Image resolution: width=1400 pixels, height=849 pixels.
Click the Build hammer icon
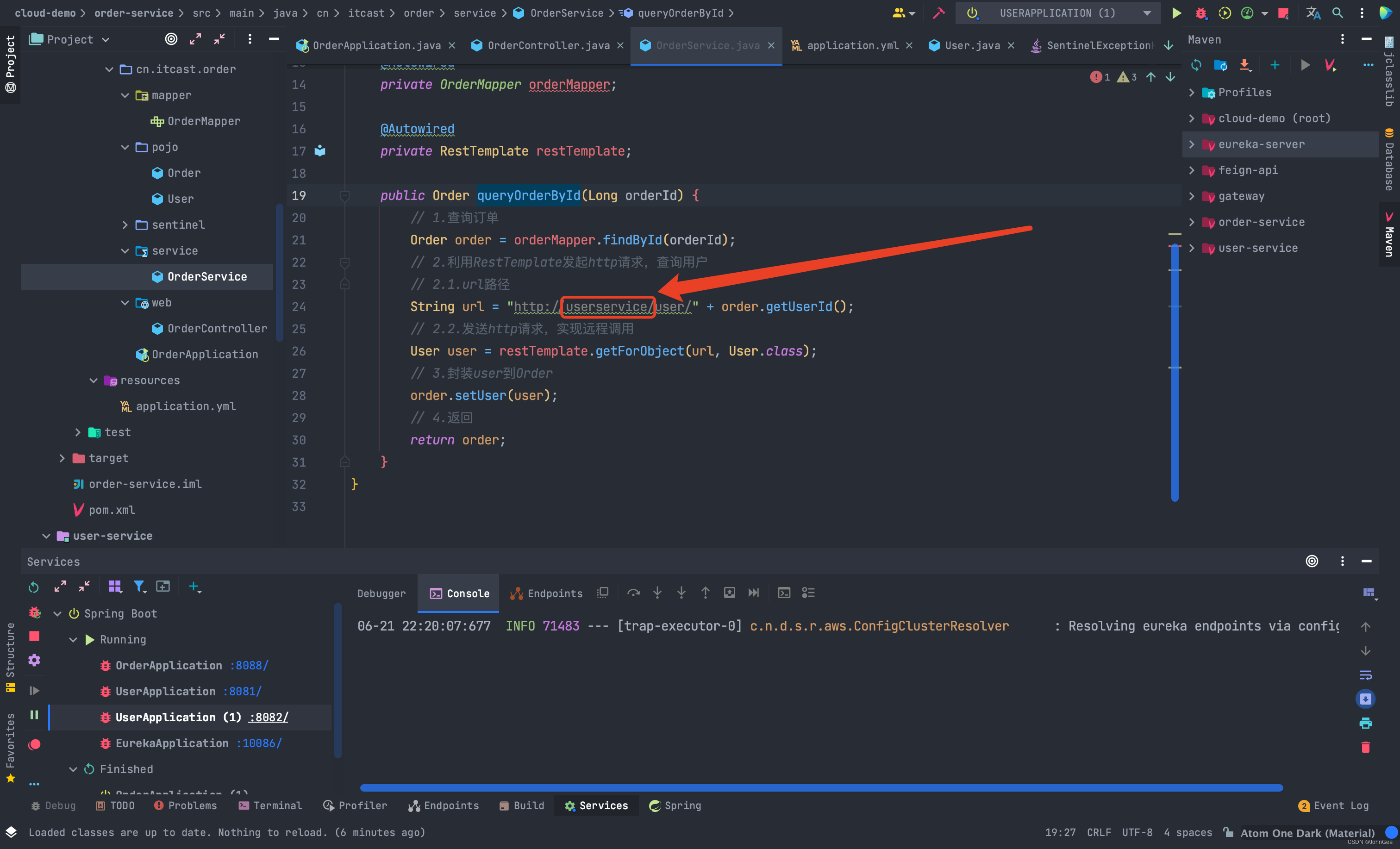pos(938,13)
